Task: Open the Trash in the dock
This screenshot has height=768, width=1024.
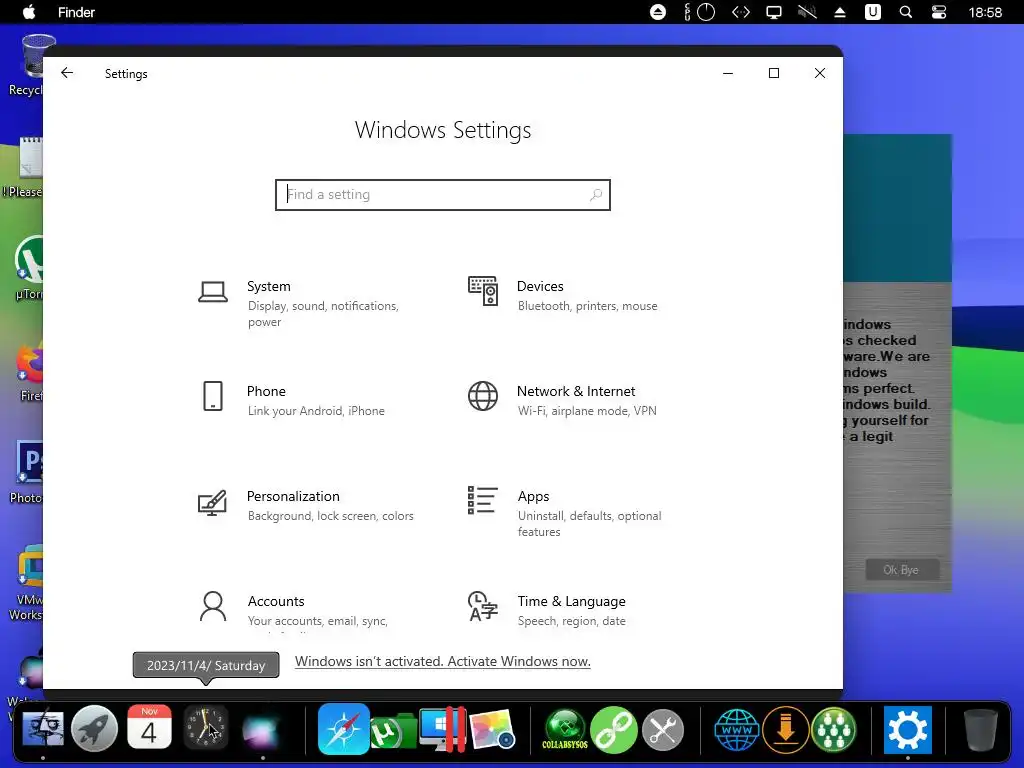Action: pos(980,731)
